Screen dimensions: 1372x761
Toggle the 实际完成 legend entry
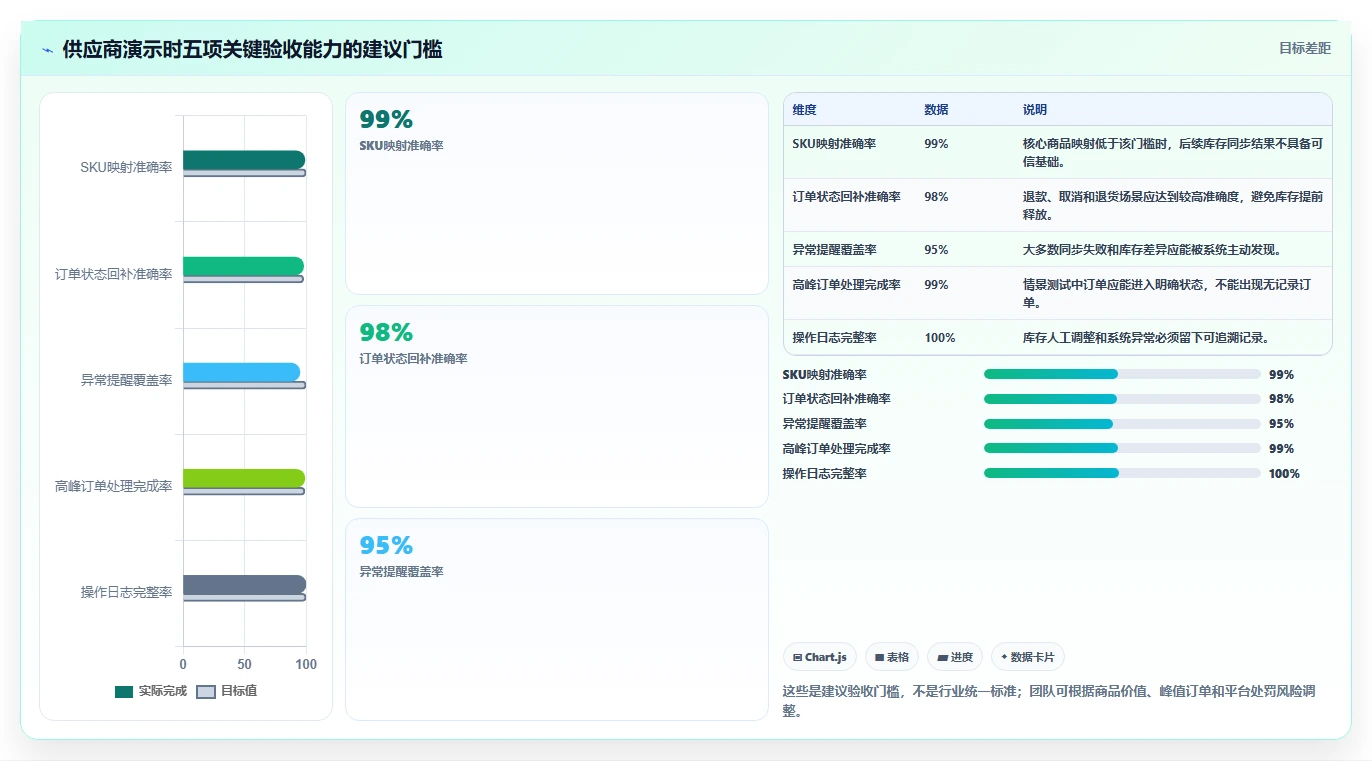pyautogui.click(x=151, y=691)
